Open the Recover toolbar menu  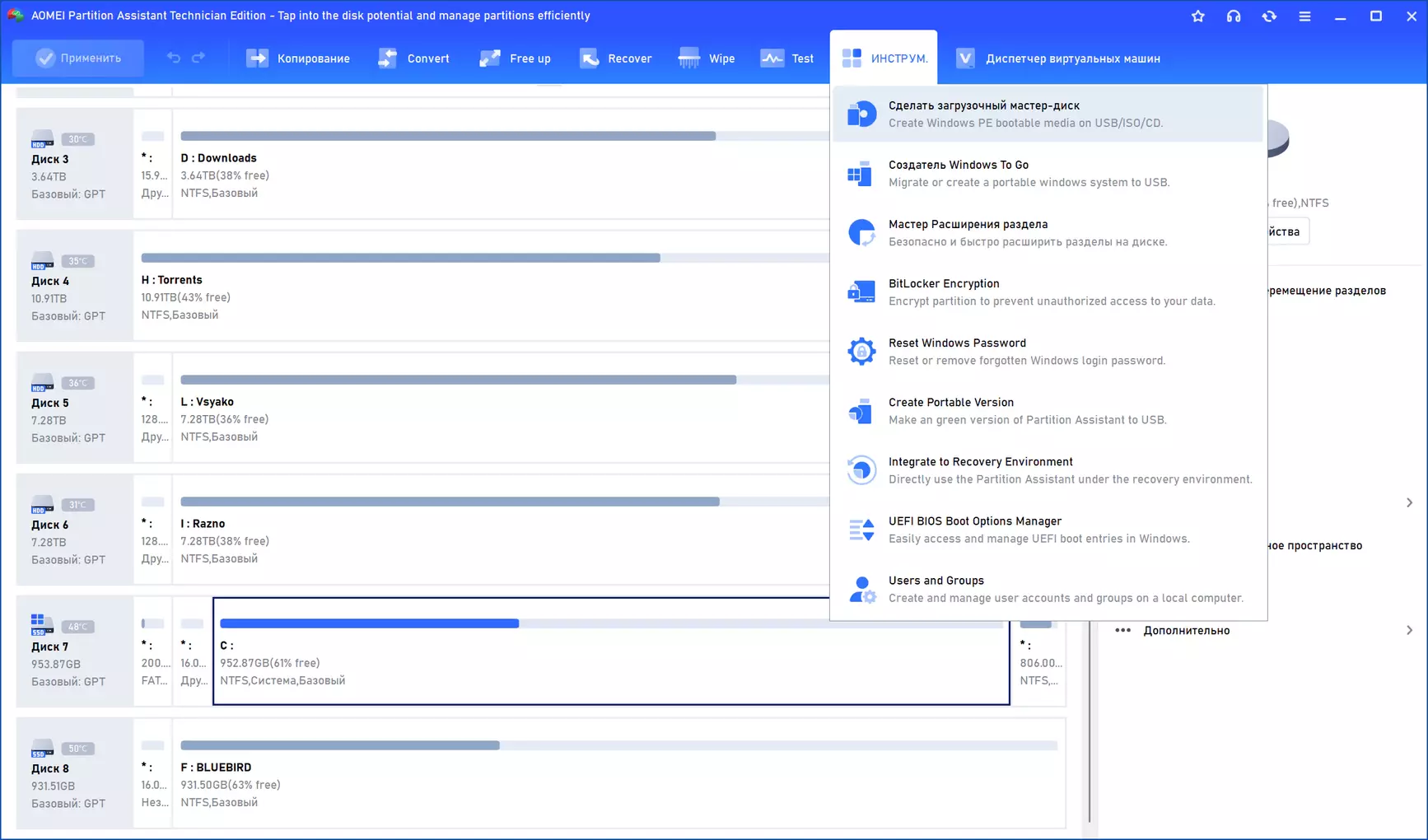[615, 58]
